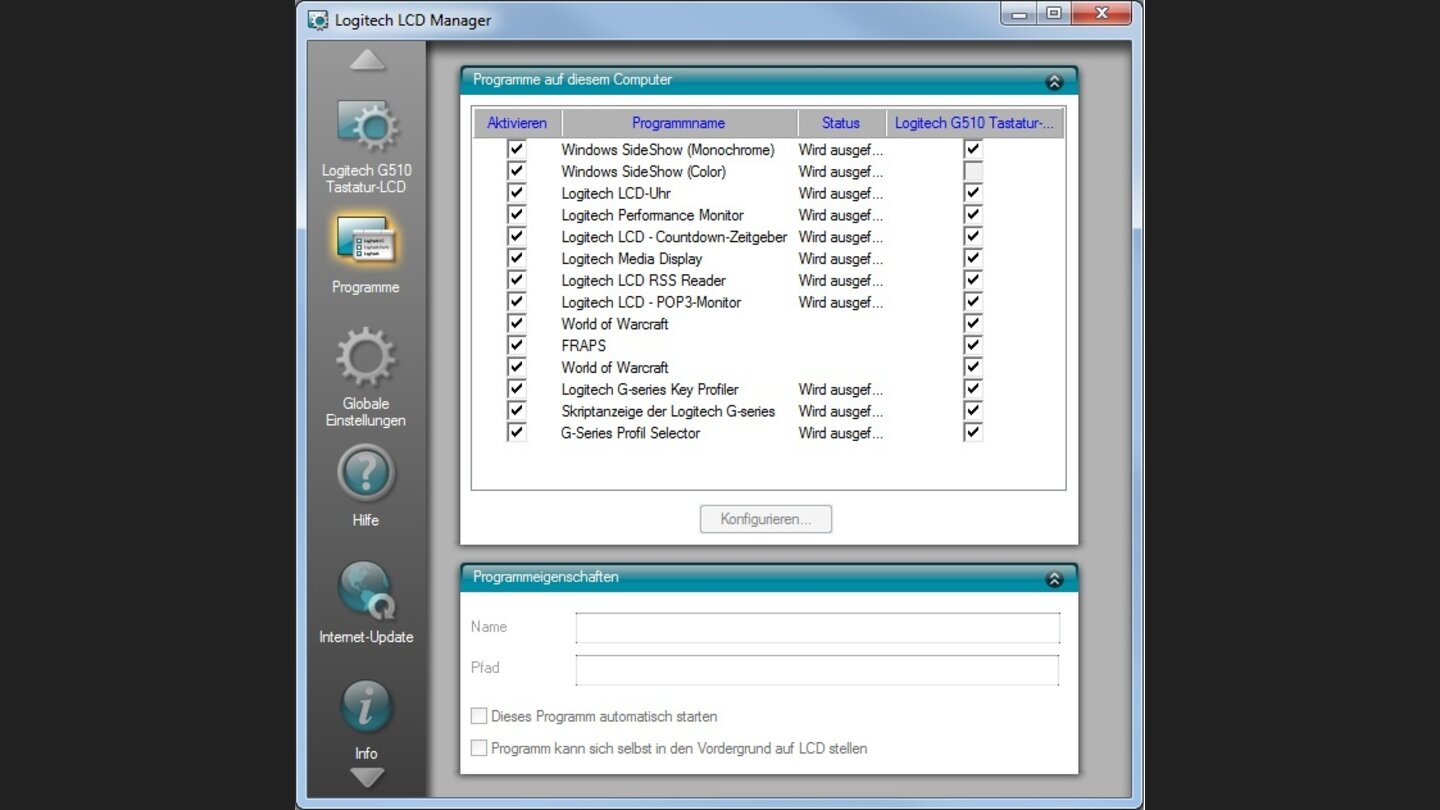Open Globale Einstellungen gear icon
The image size is (1440, 810).
pyautogui.click(x=366, y=358)
